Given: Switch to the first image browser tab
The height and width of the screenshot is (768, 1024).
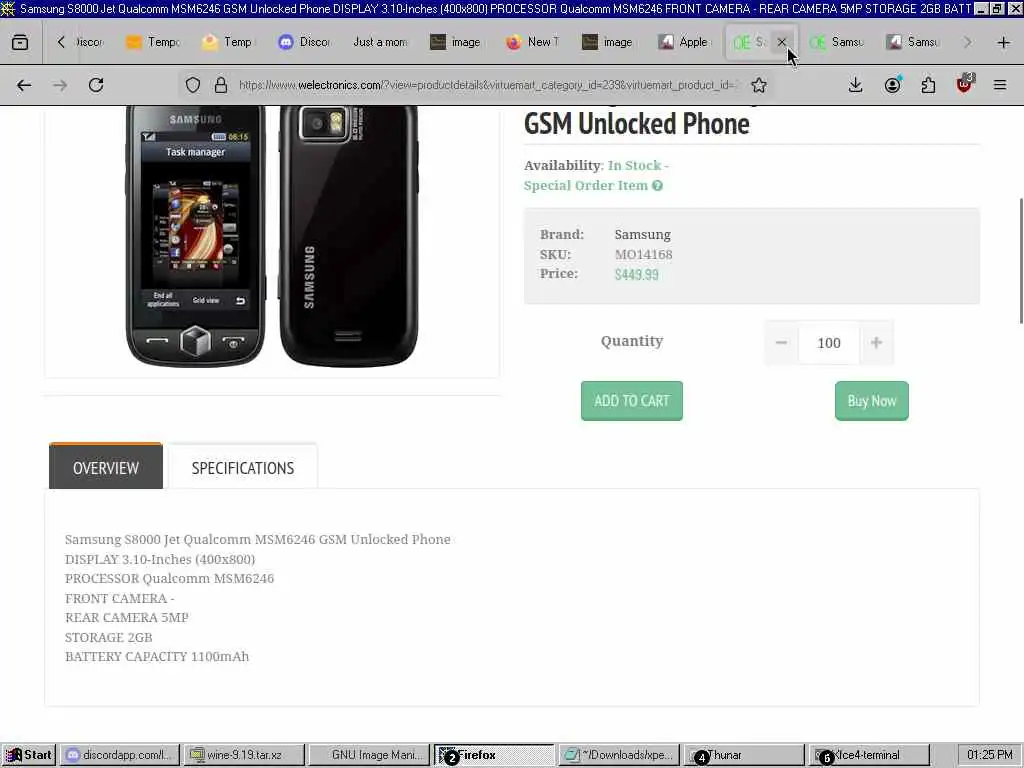Looking at the screenshot, I should click(x=456, y=42).
